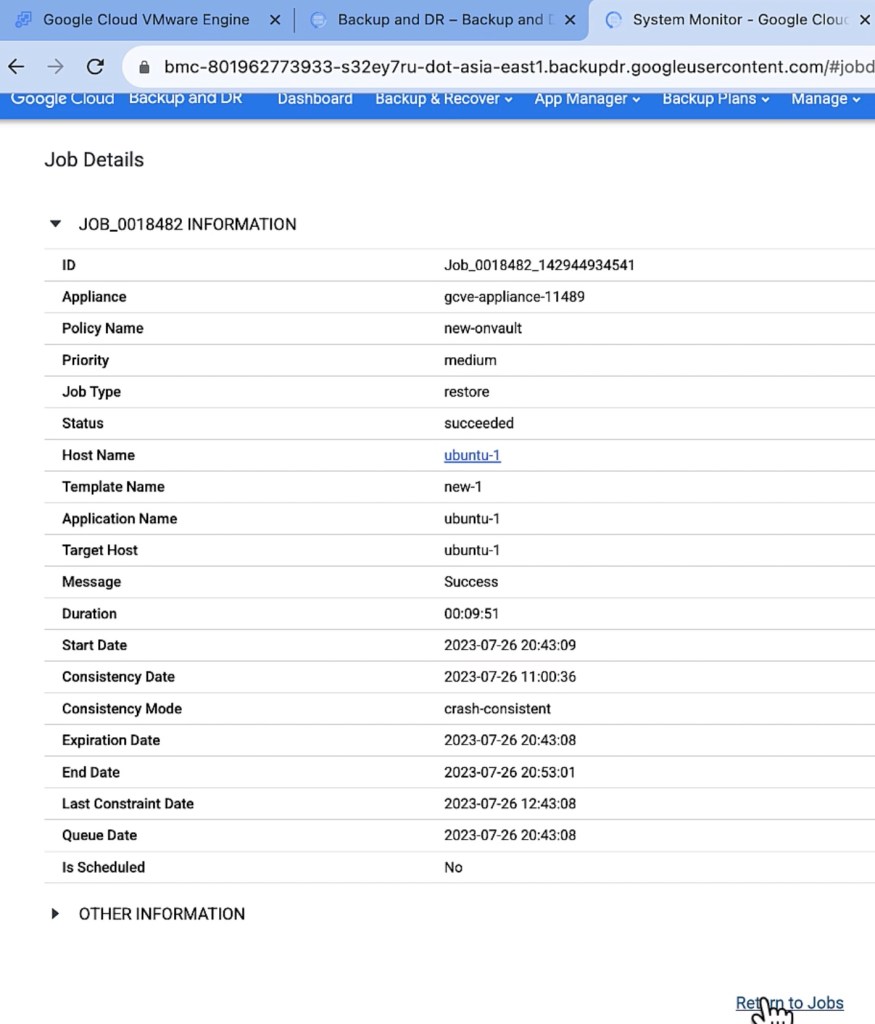Switch to the Backup and DR tab
The height and width of the screenshot is (1024, 875).
(440, 20)
